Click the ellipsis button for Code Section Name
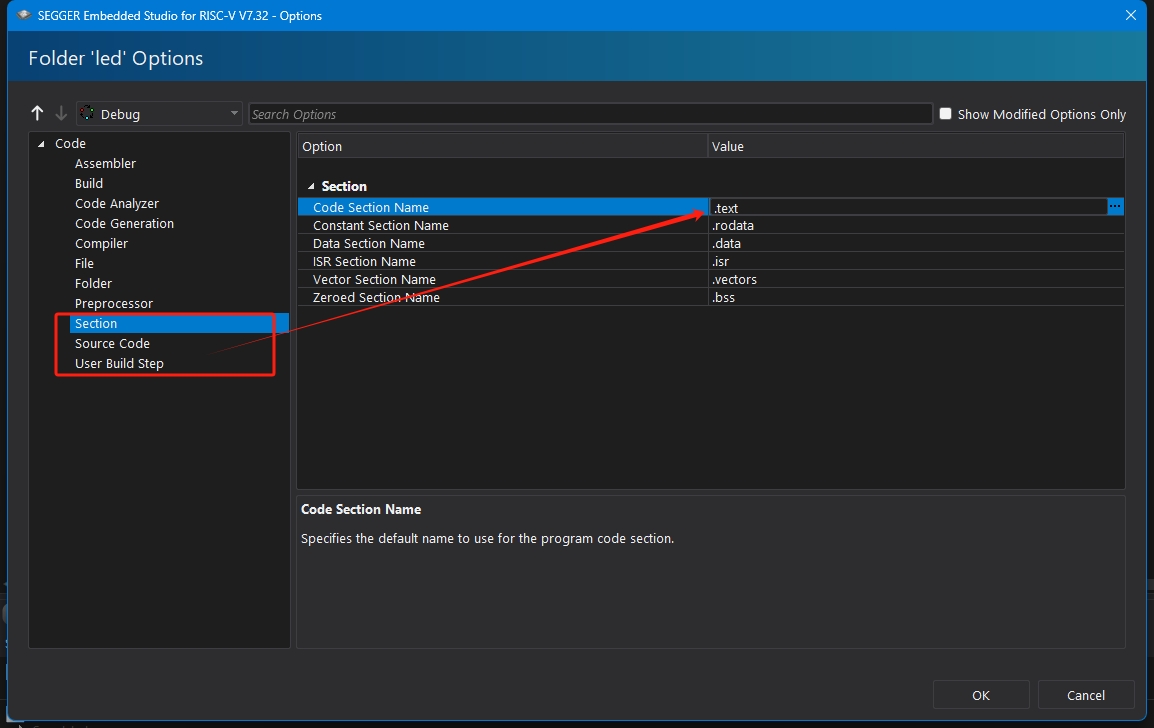This screenshot has height=728, width=1154. point(1115,207)
